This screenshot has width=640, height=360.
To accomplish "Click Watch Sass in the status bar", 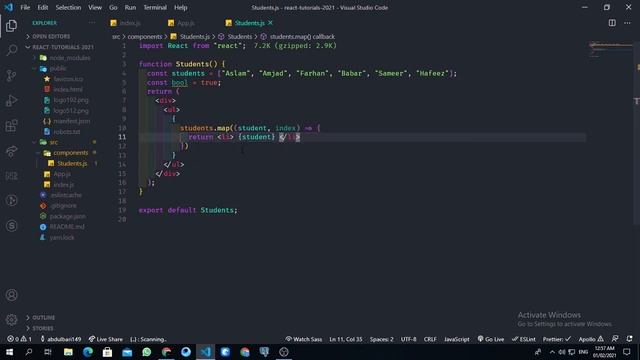I will pyautogui.click(x=303, y=339).
